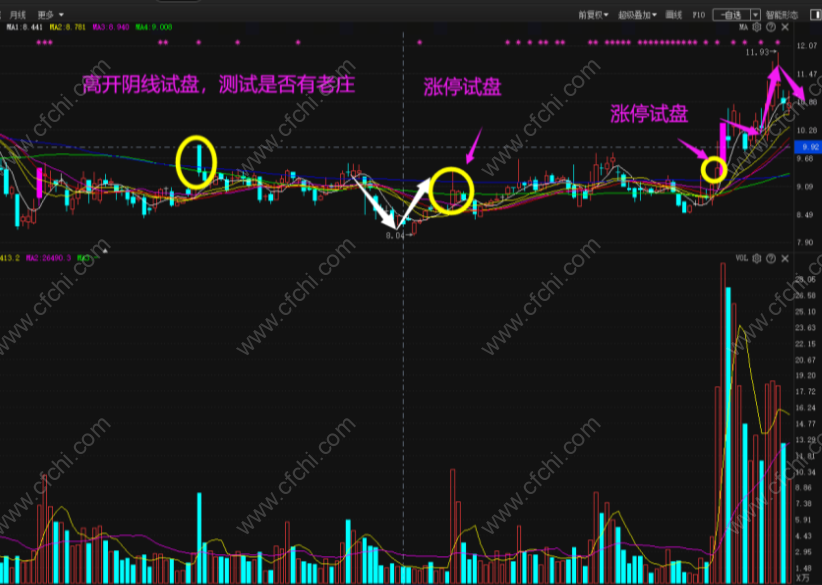Image resolution: width=822 pixels, height=585 pixels.
Task: Toggle the side panel layout icon
Action: [815, 15]
